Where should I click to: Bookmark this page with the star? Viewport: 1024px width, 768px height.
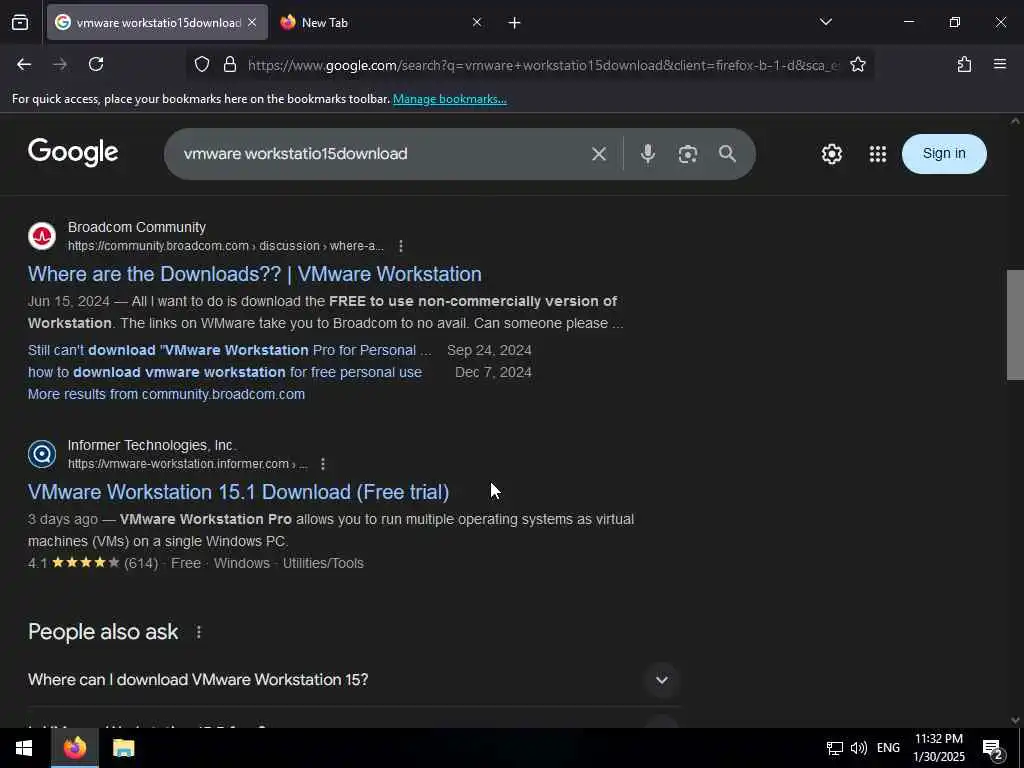857,64
